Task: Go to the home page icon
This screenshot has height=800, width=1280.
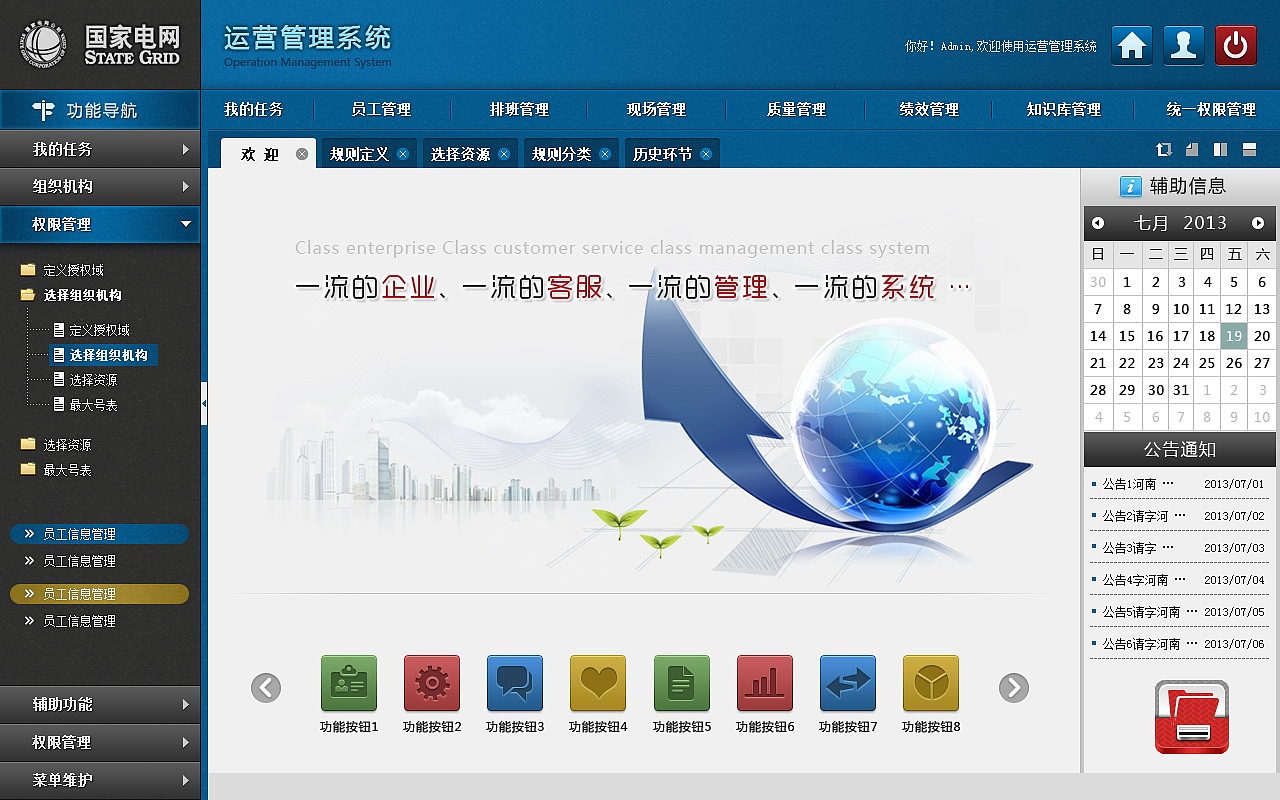Action: [1132, 46]
